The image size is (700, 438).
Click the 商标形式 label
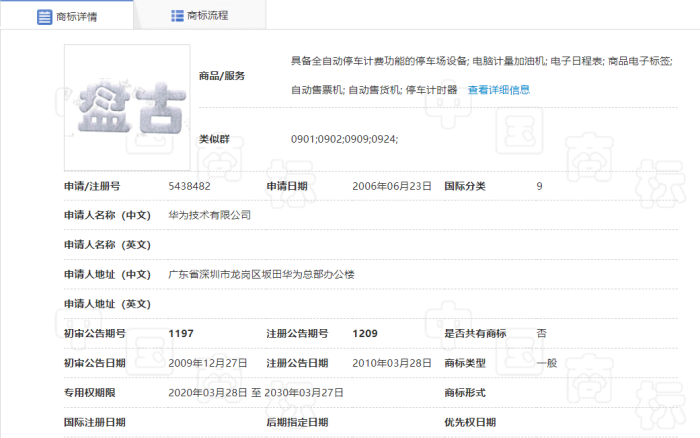465,393
